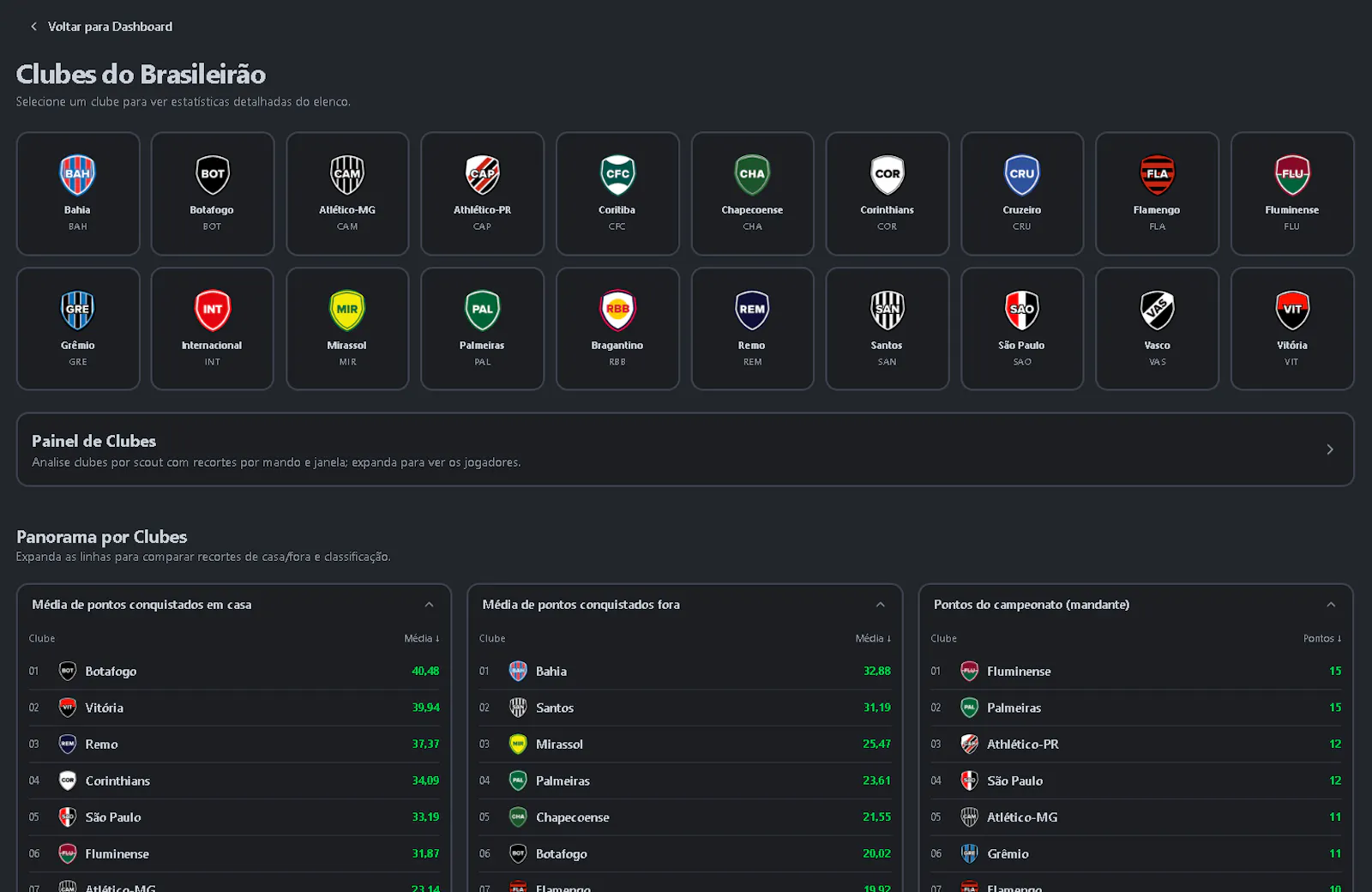Open the Santos club card
1372x892 pixels.
[x=888, y=329]
